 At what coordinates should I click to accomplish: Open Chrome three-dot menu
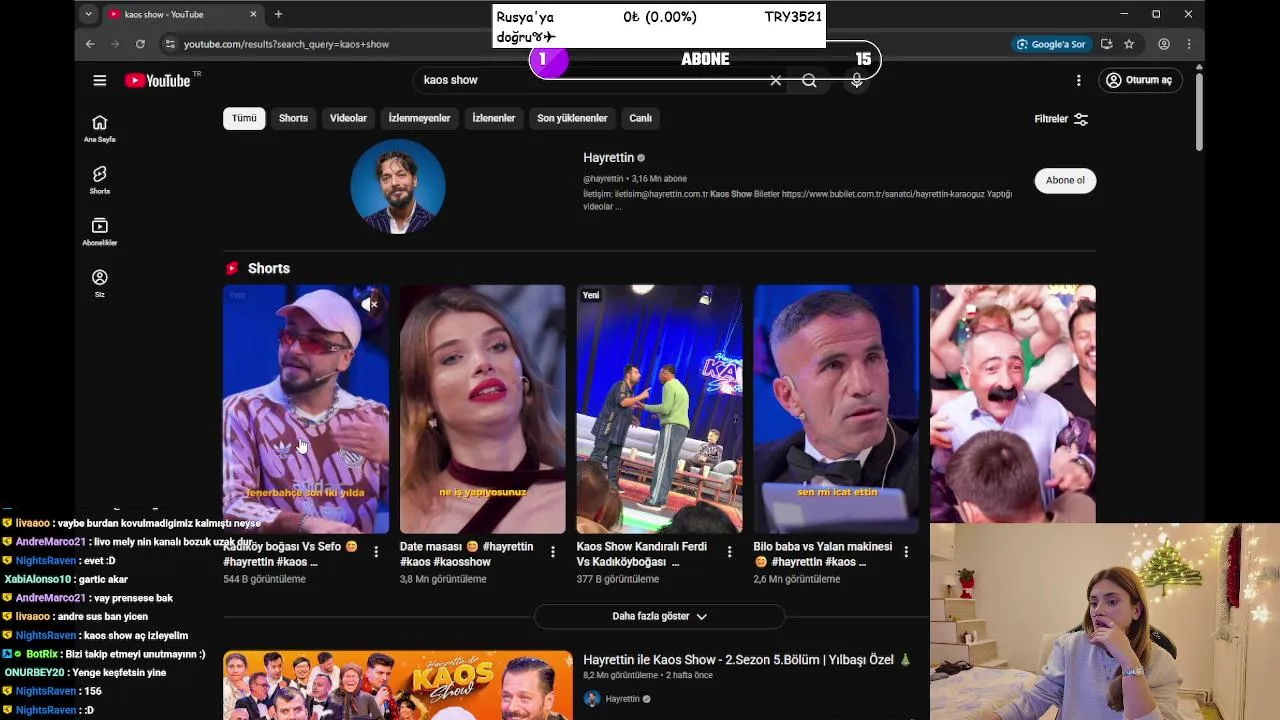pyautogui.click(x=1189, y=44)
